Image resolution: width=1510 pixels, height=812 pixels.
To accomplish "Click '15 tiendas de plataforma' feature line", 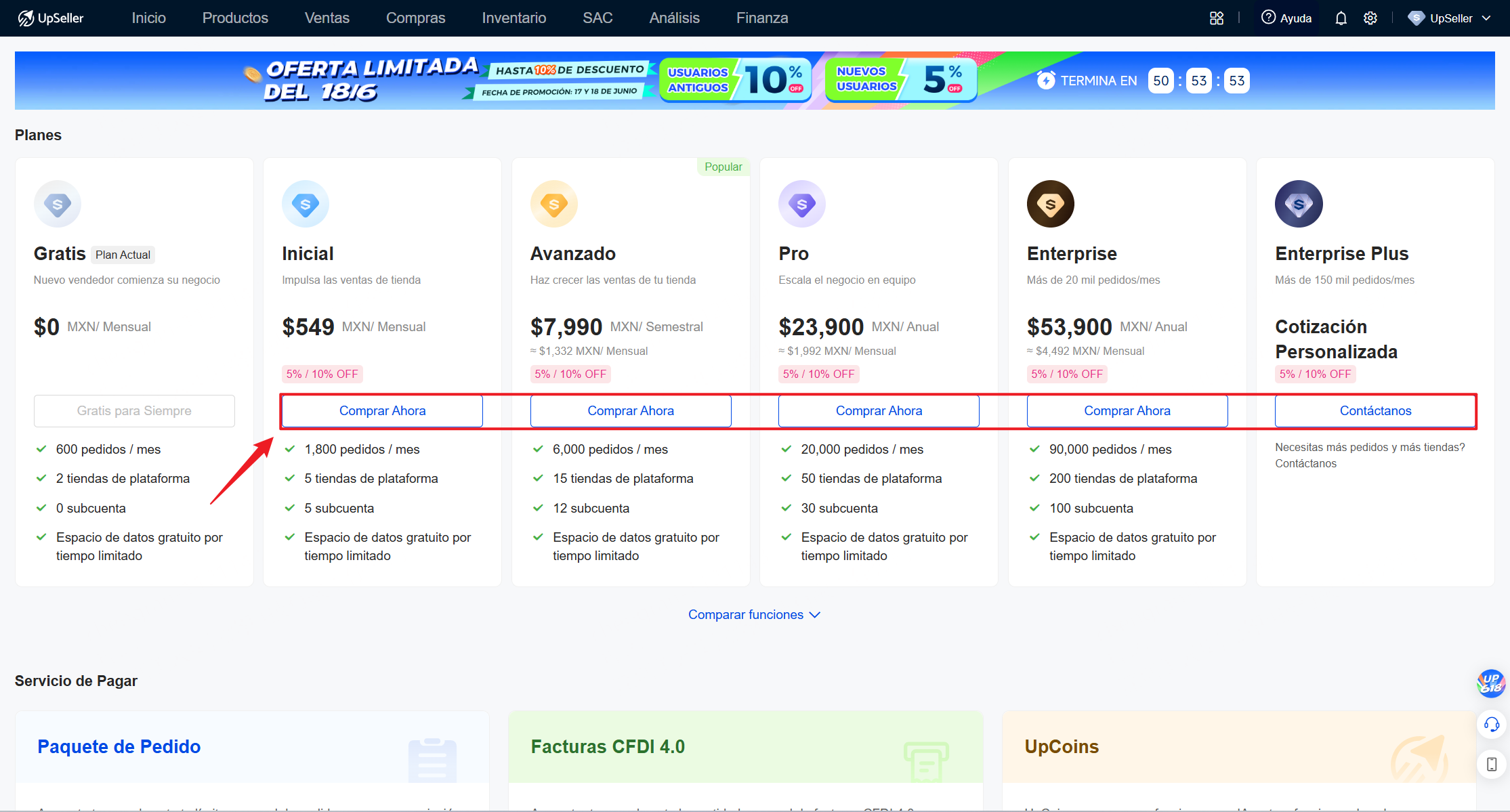I will [623, 479].
